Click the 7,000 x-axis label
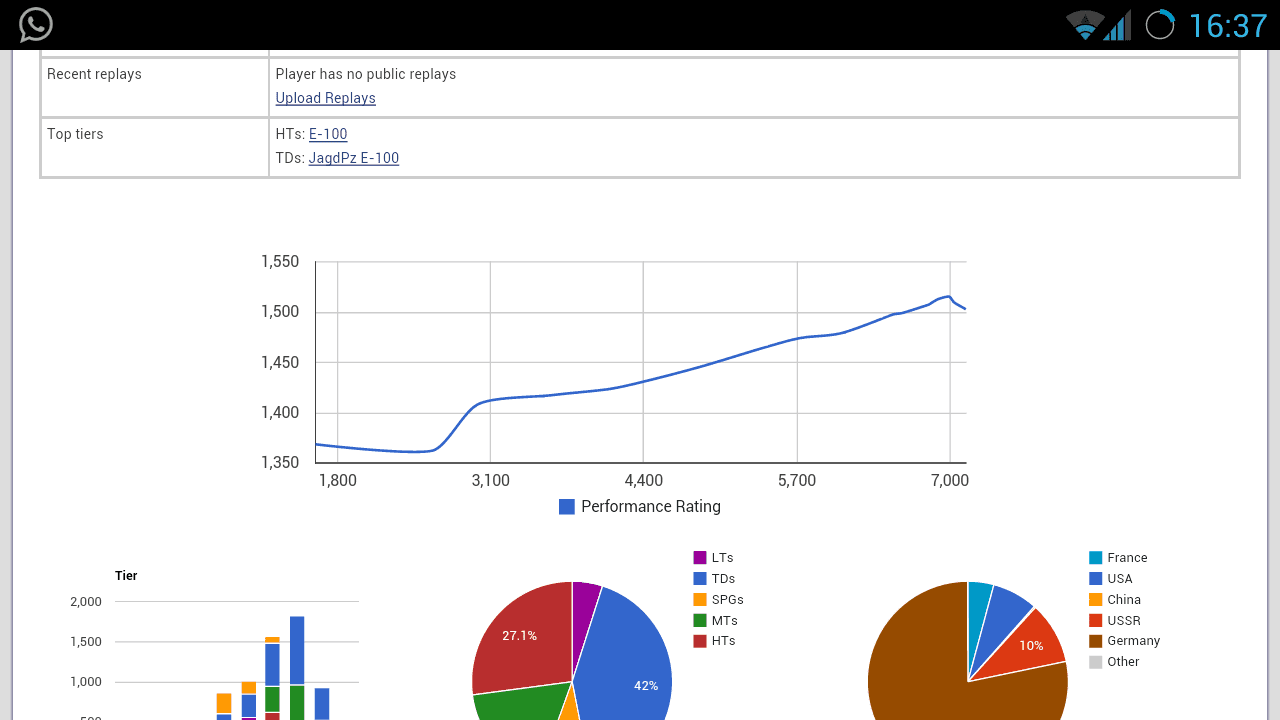1280x720 pixels. 950,481
